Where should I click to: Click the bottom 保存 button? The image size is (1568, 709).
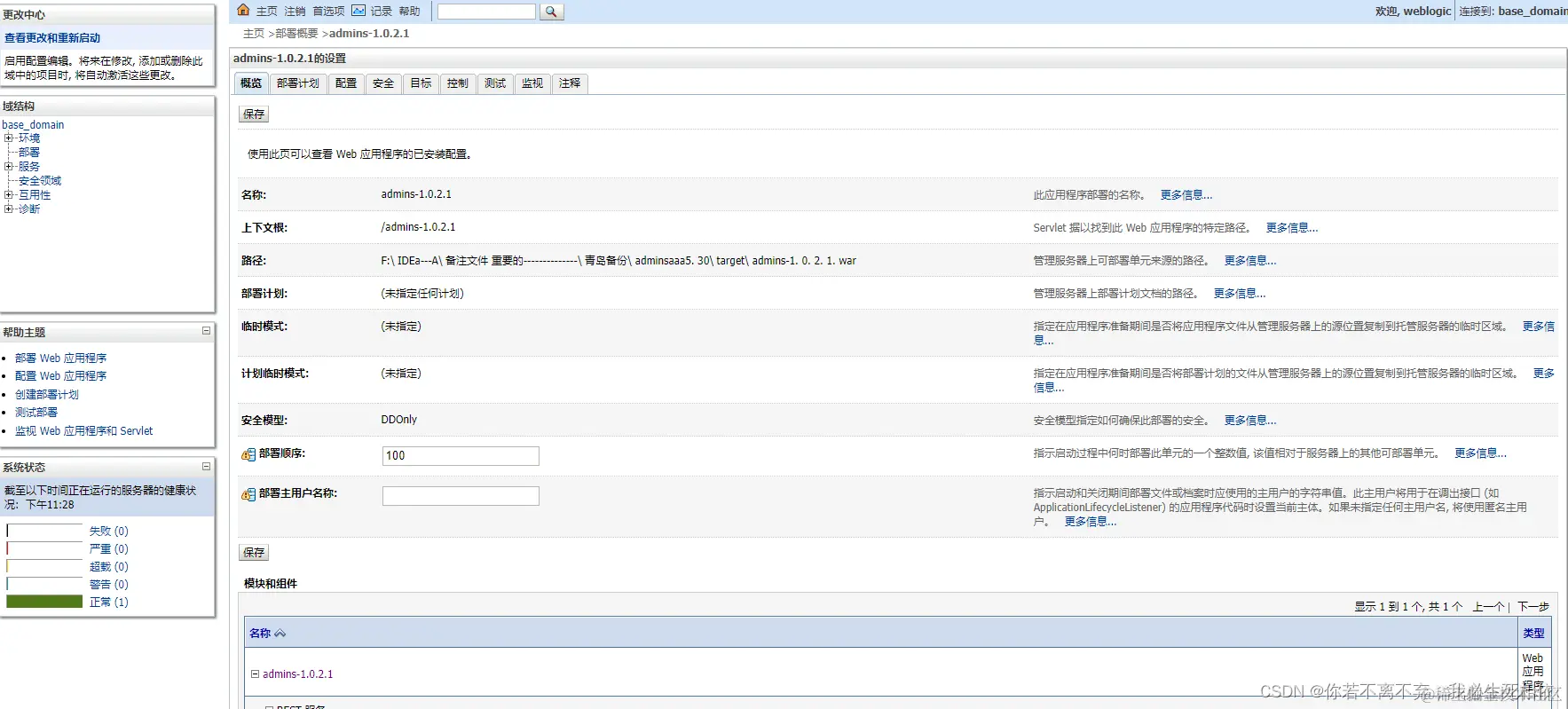[254, 553]
